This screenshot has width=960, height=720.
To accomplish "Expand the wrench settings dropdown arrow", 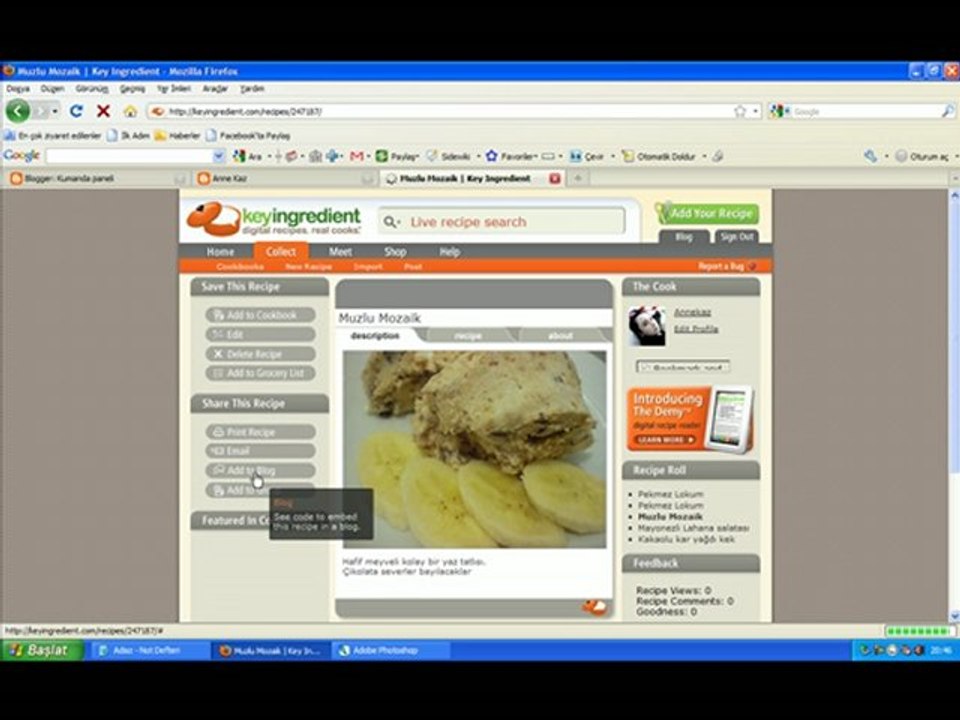I will [x=886, y=156].
